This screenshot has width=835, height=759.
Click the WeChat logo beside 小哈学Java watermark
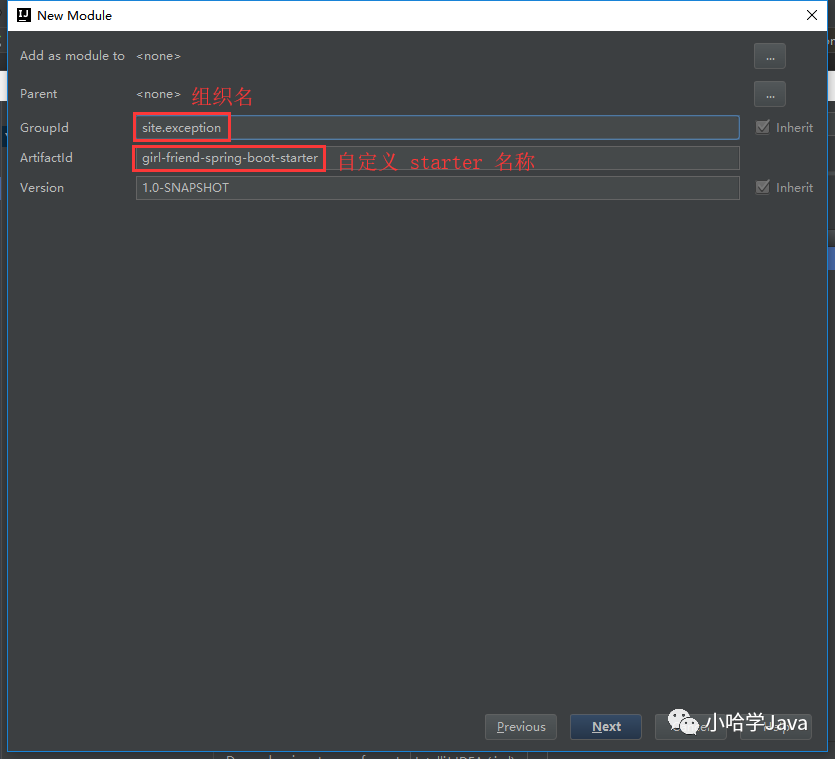[x=682, y=722]
